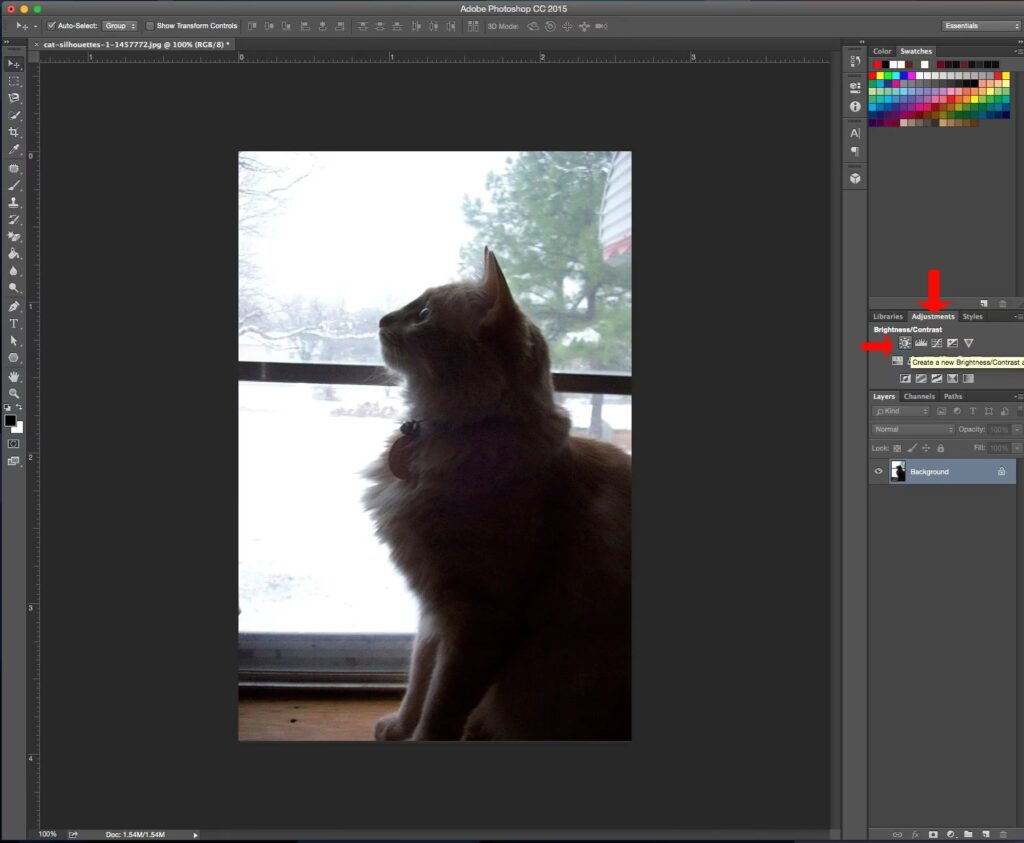Select the Crop tool
The image size is (1024, 843).
coord(14,132)
